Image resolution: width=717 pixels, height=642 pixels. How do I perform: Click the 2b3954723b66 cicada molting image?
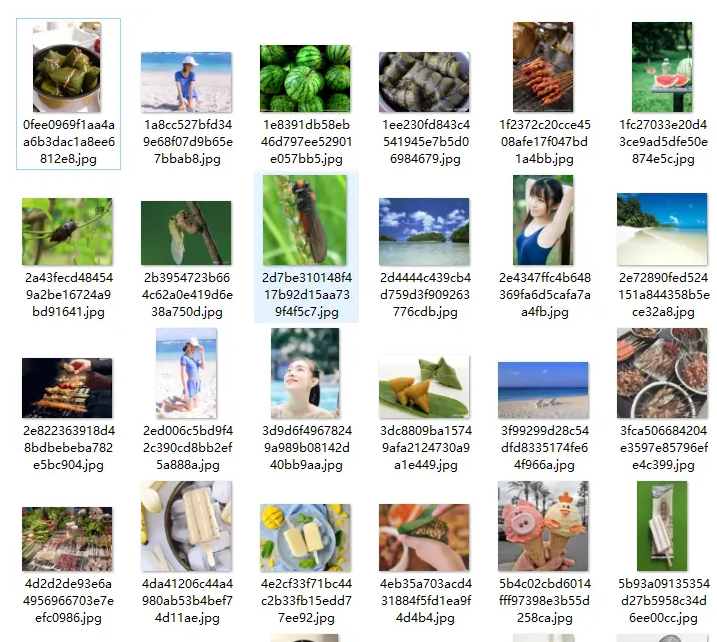click(186, 233)
